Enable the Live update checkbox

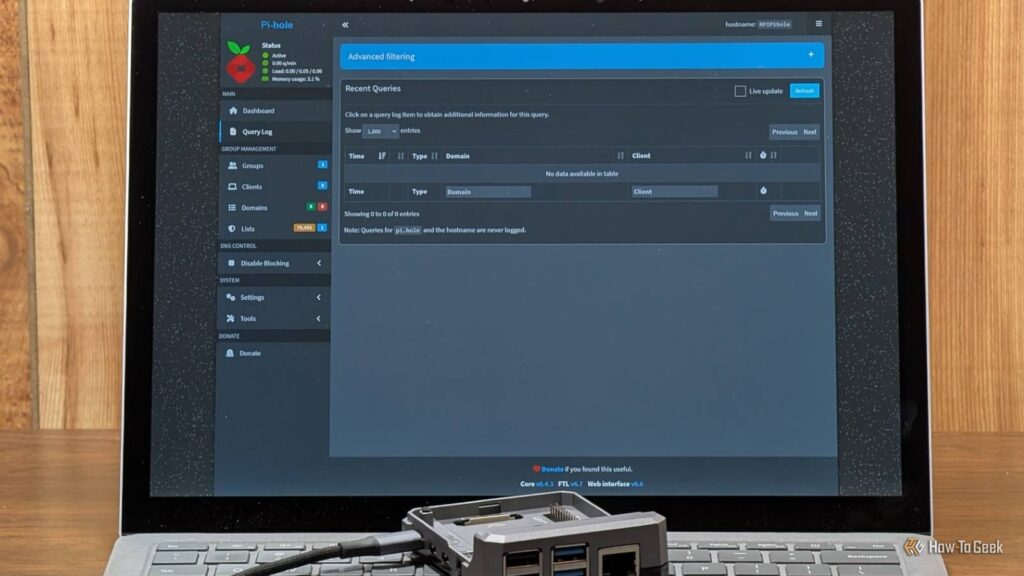tap(740, 91)
